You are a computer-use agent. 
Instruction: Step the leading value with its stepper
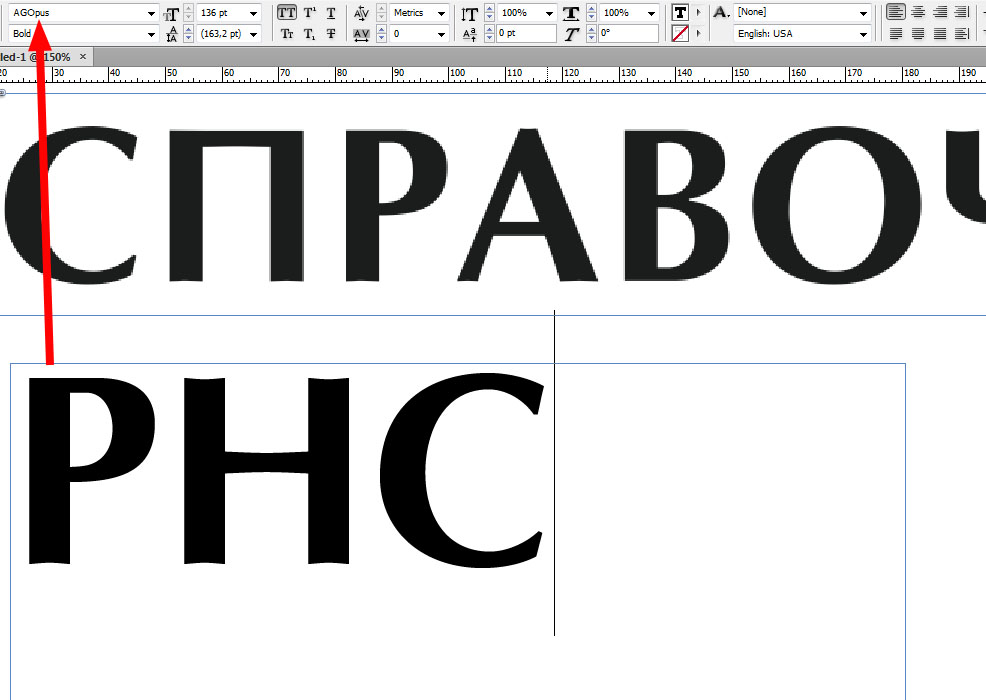pyautogui.click(x=189, y=35)
